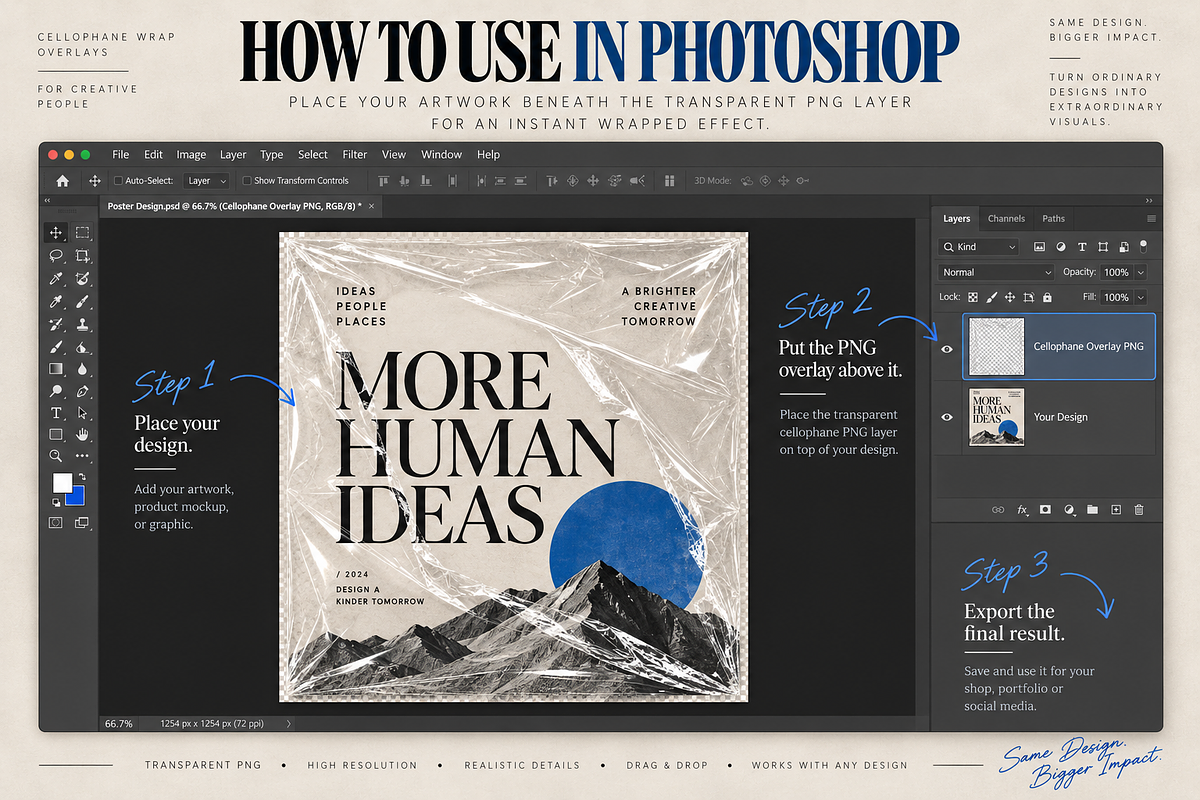Select the Lasso tool
This screenshot has height=800, width=1200.
point(56,256)
